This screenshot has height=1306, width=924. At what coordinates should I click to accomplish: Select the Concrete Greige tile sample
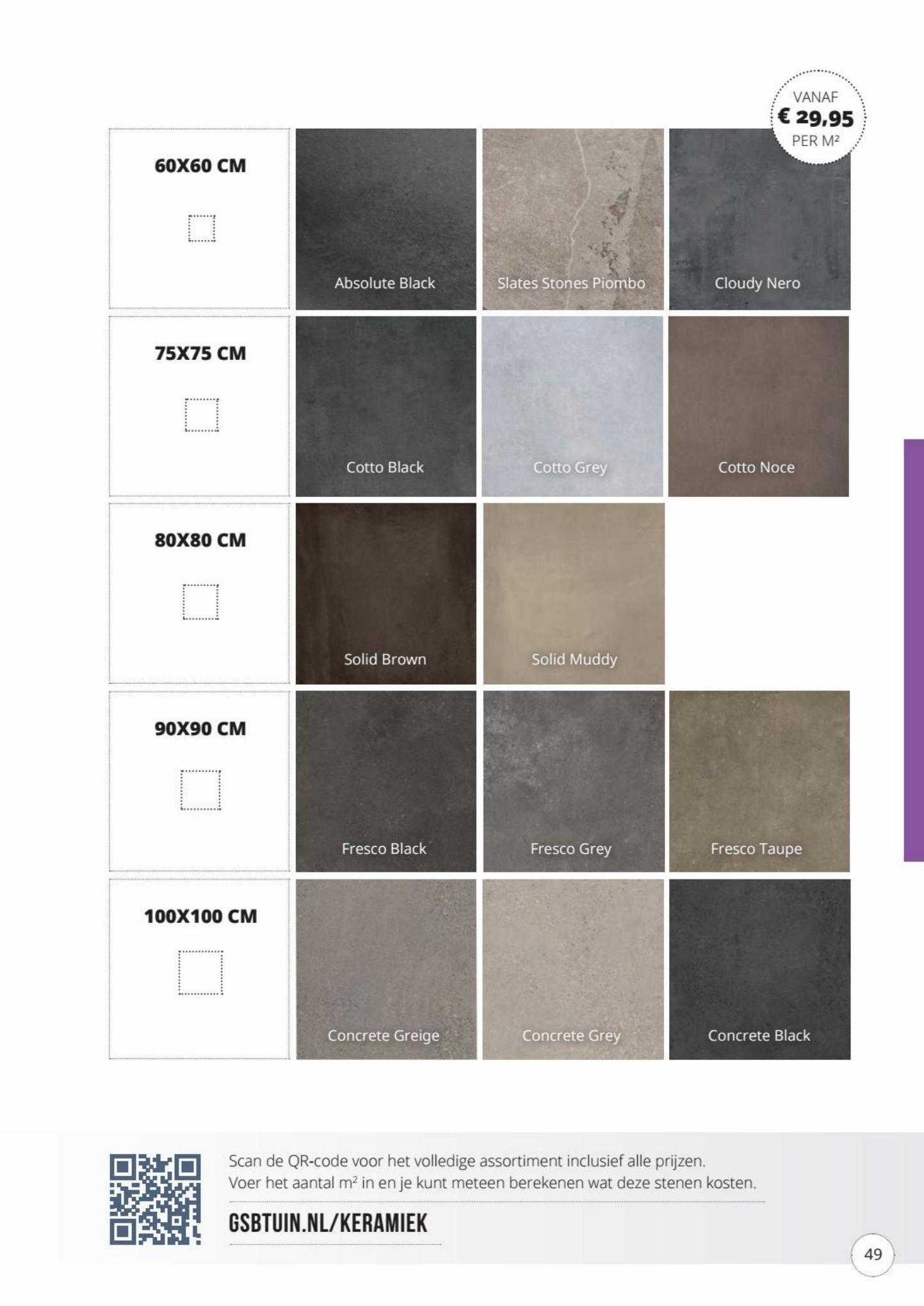coord(387,969)
